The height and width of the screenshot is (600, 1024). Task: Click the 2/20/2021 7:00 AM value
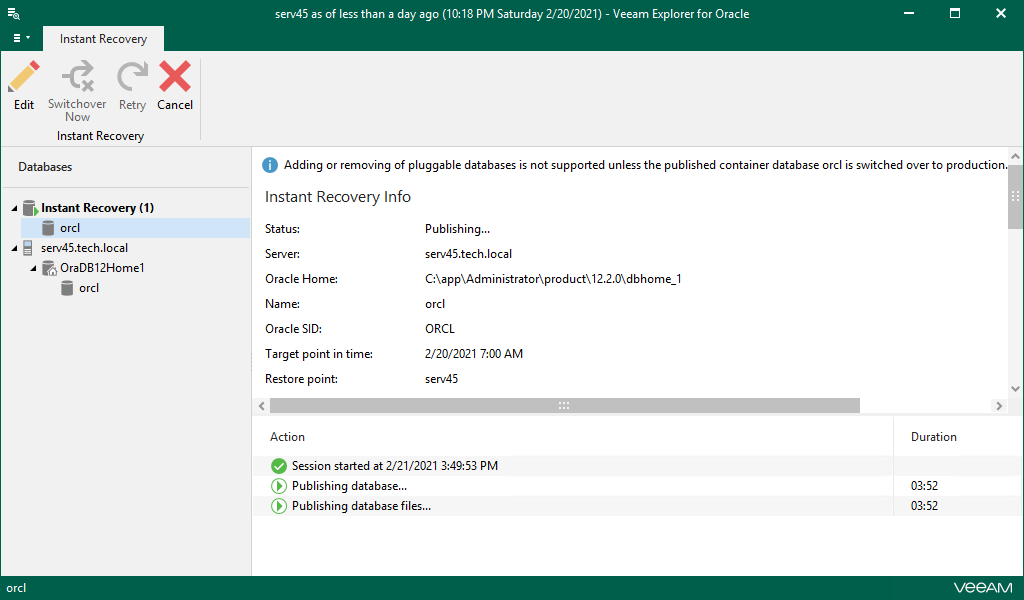(x=473, y=354)
